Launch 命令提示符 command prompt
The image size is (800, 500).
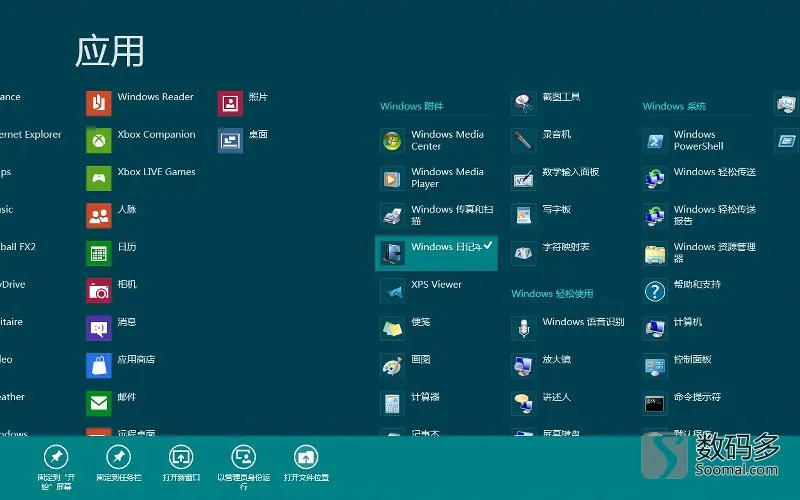pyautogui.click(x=682, y=403)
